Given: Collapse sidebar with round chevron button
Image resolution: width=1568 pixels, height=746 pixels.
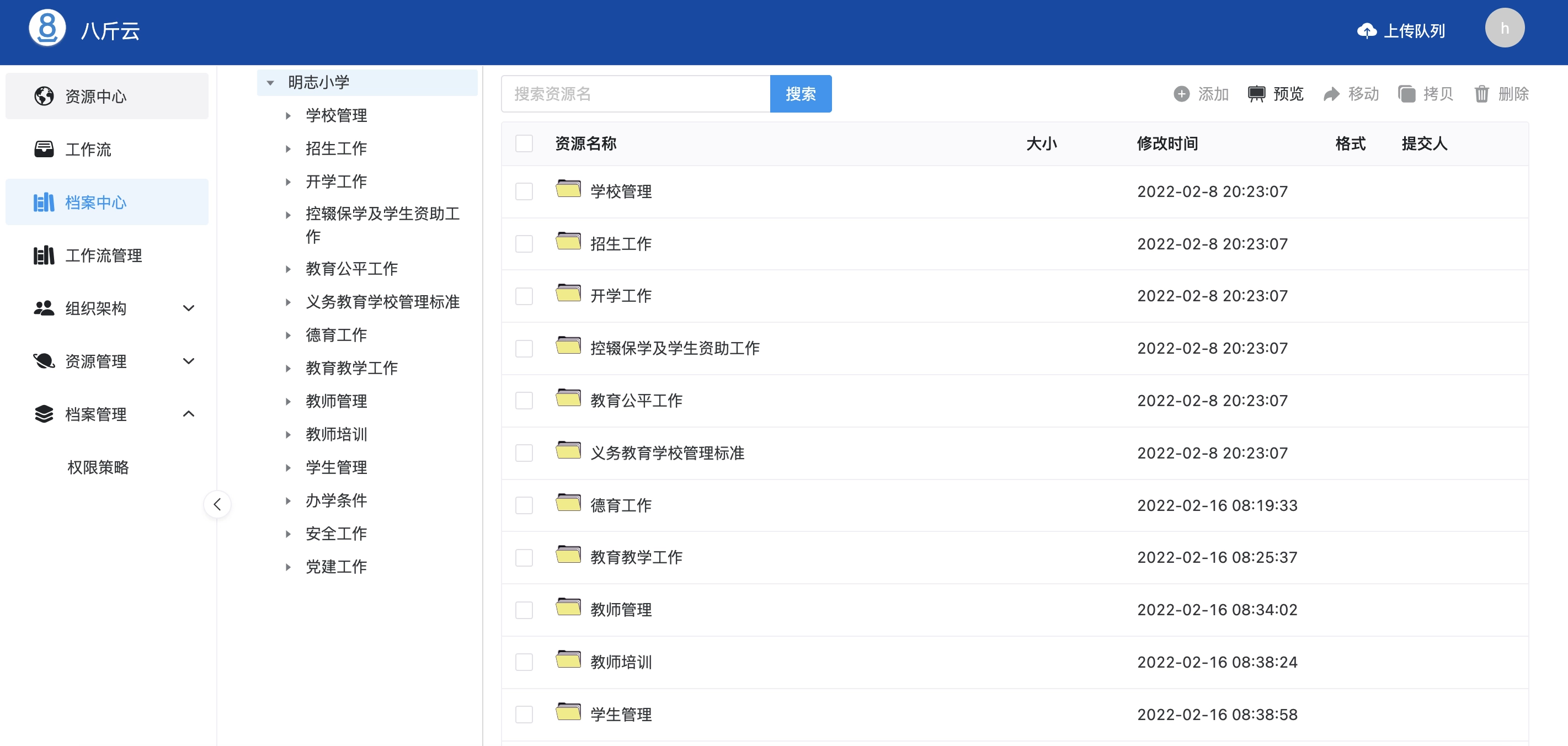Looking at the screenshot, I should pos(217,504).
